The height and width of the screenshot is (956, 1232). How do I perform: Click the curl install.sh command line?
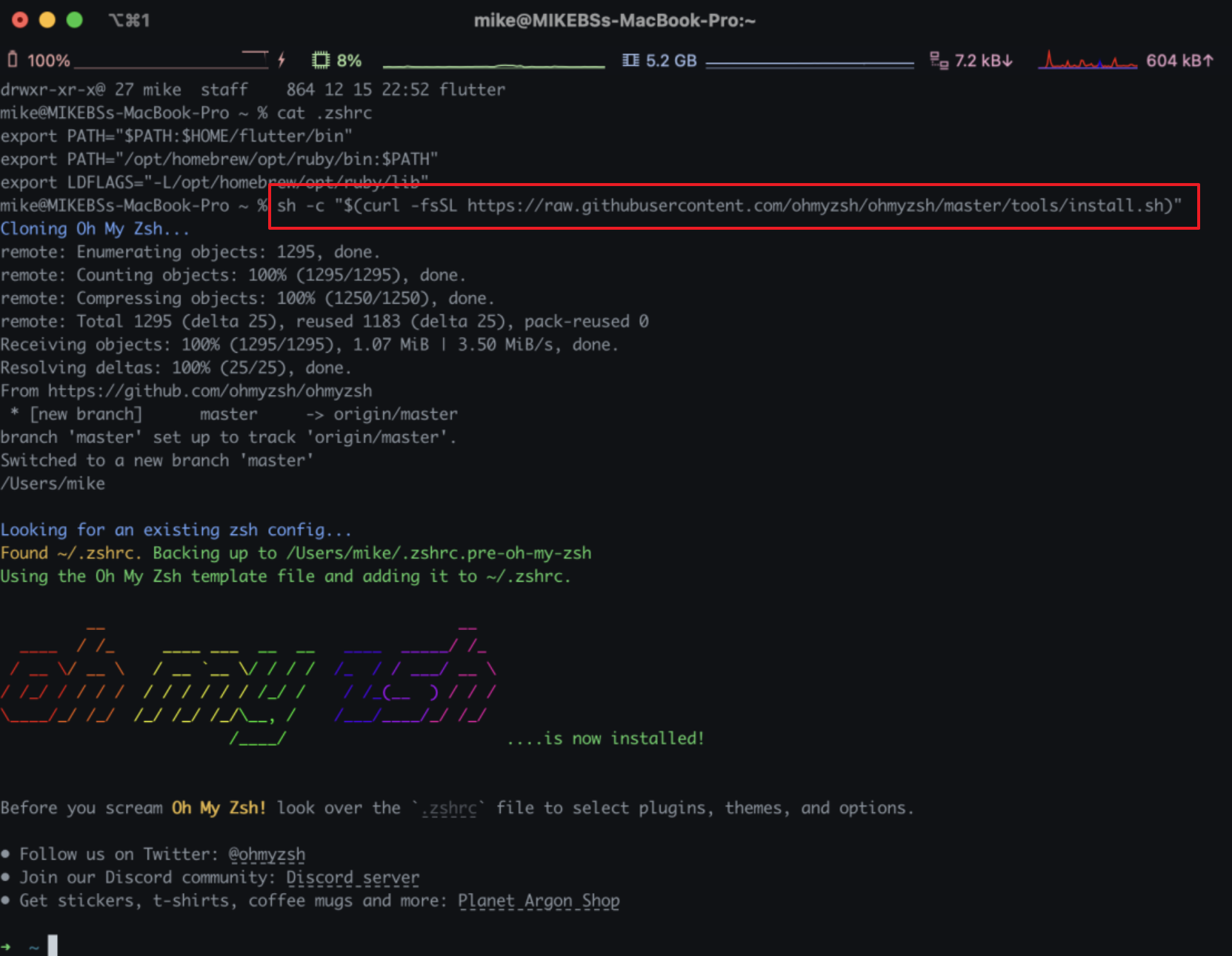[729, 205]
